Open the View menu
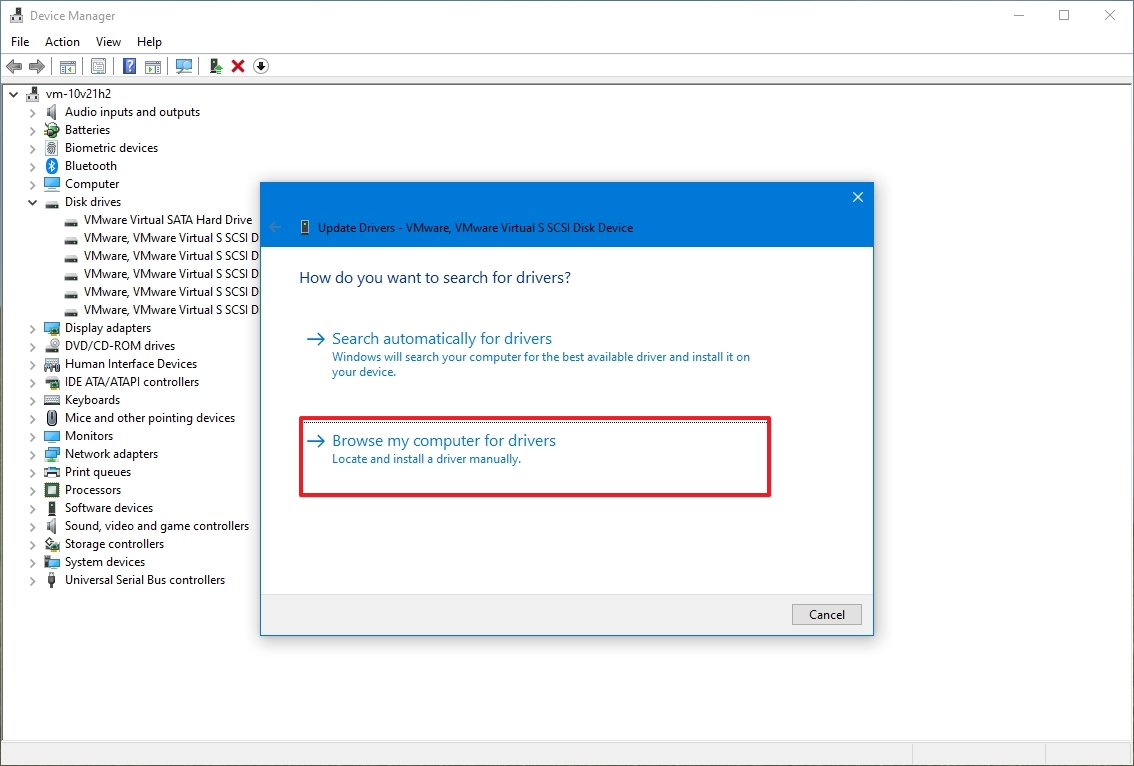Viewport: 1134px width, 766px height. pyautogui.click(x=108, y=41)
